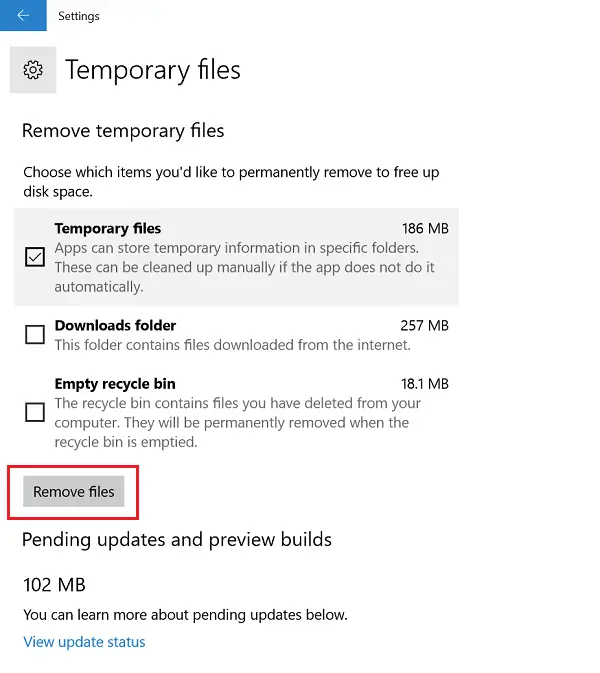
Task: Click the Settings window title text
Action: [79, 16]
